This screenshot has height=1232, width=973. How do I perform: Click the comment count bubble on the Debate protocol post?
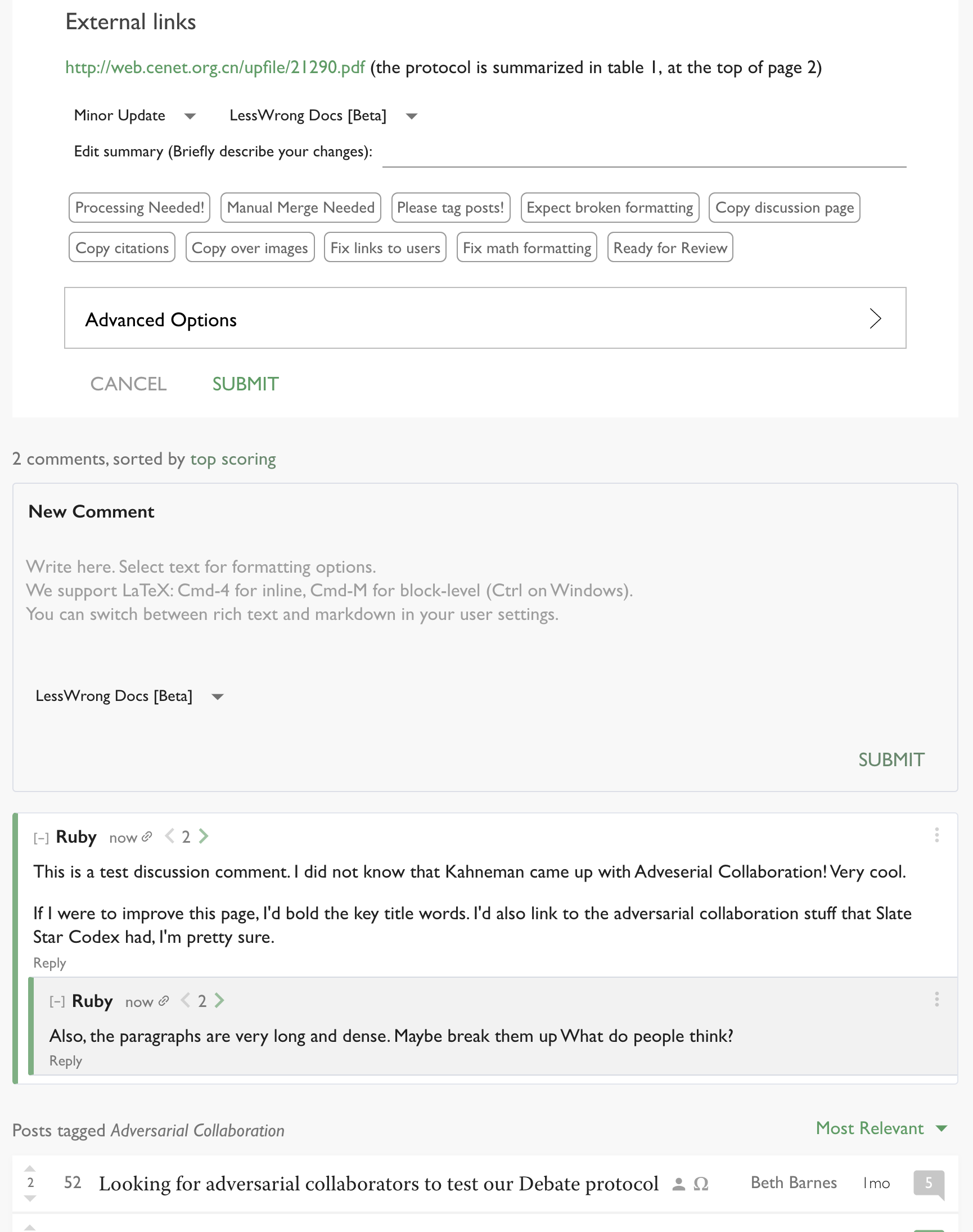(x=928, y=1183)
